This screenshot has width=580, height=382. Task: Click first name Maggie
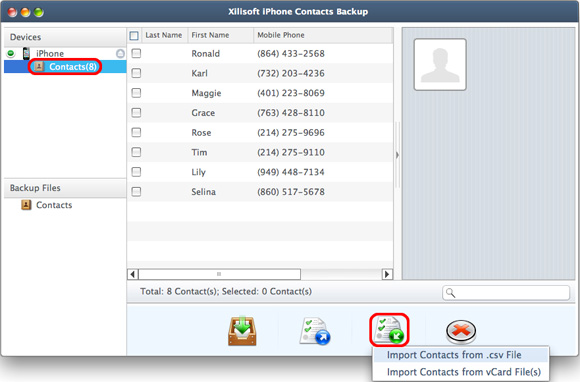point(206,93)
